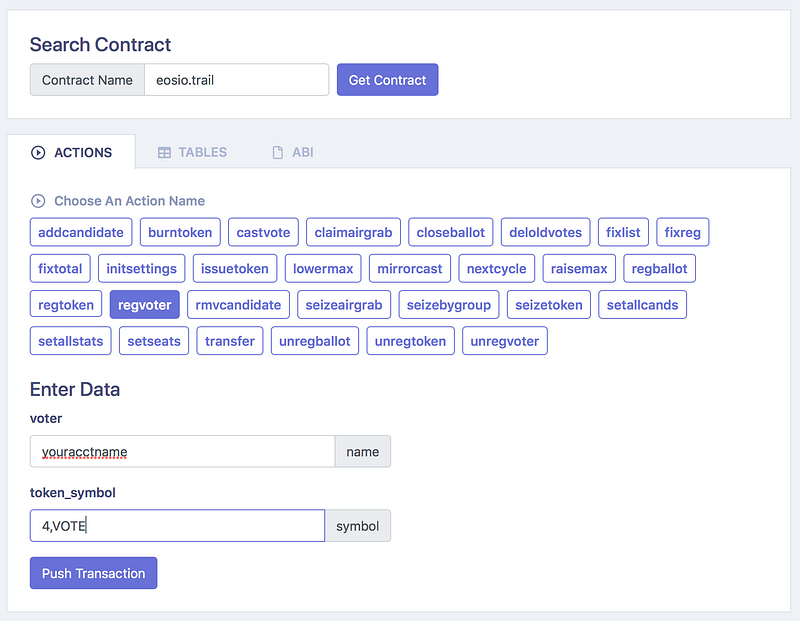Click the document icon beside ABI
800x621 pixels.
coord(278,153)
